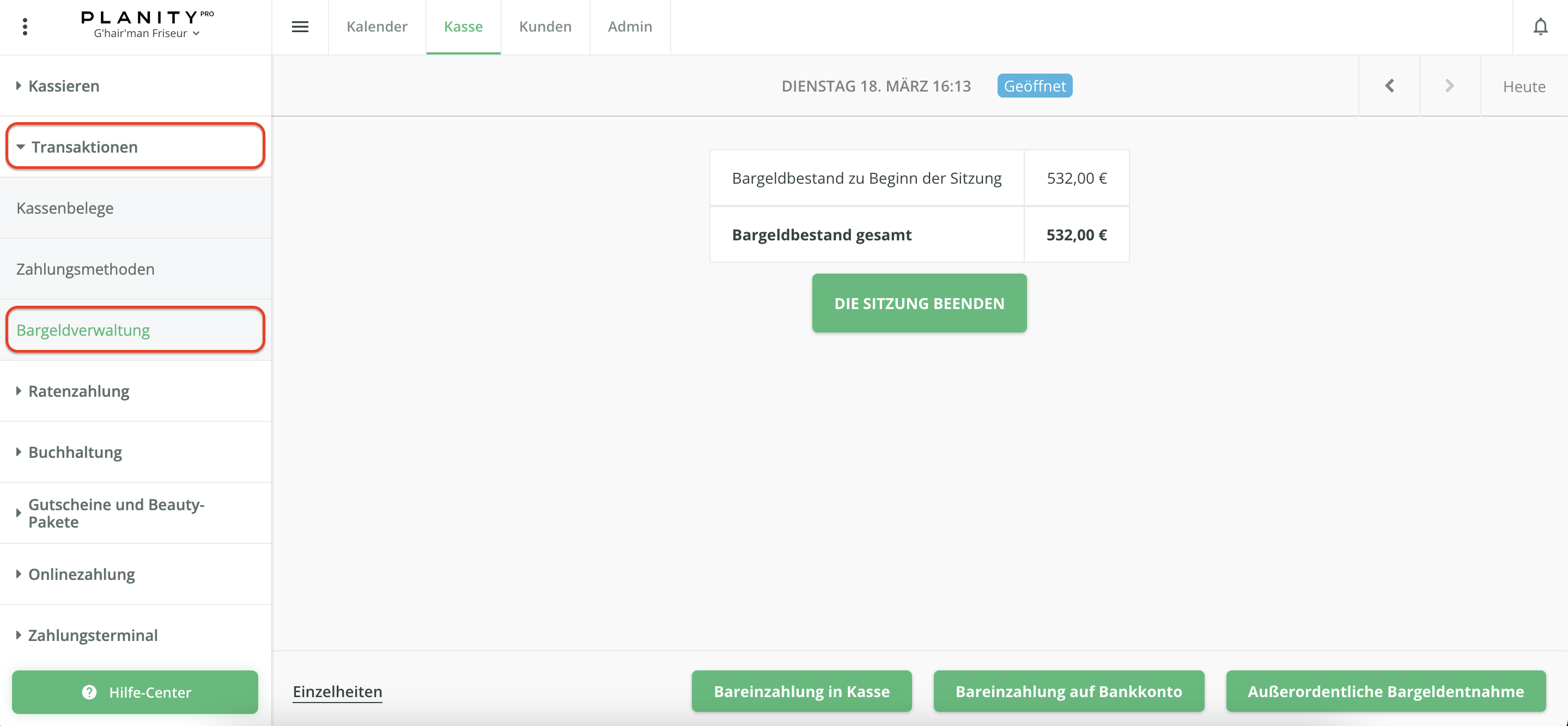Expand Gutscheine und Beauty-Pakete section
The image size is (1568, 726).
[116, 513]
